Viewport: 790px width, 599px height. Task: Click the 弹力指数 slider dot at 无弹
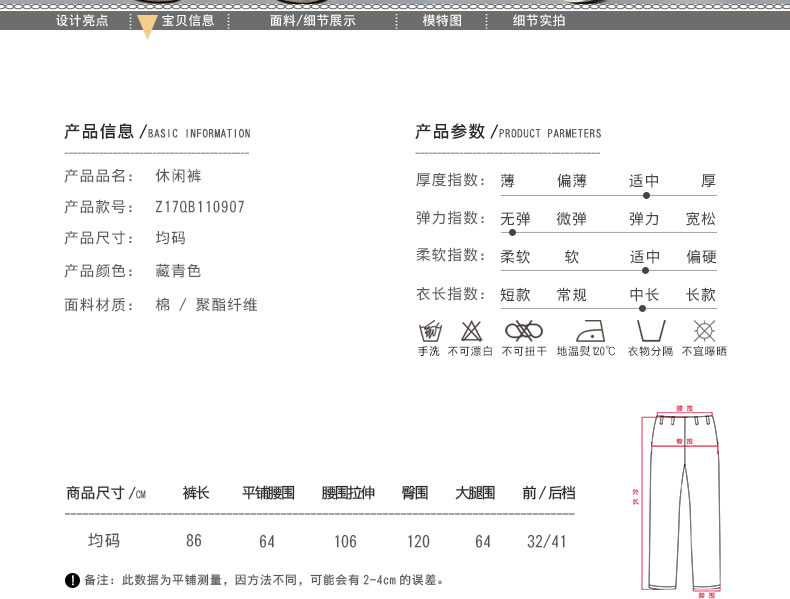pyautogui.click(x=512, y=233)
